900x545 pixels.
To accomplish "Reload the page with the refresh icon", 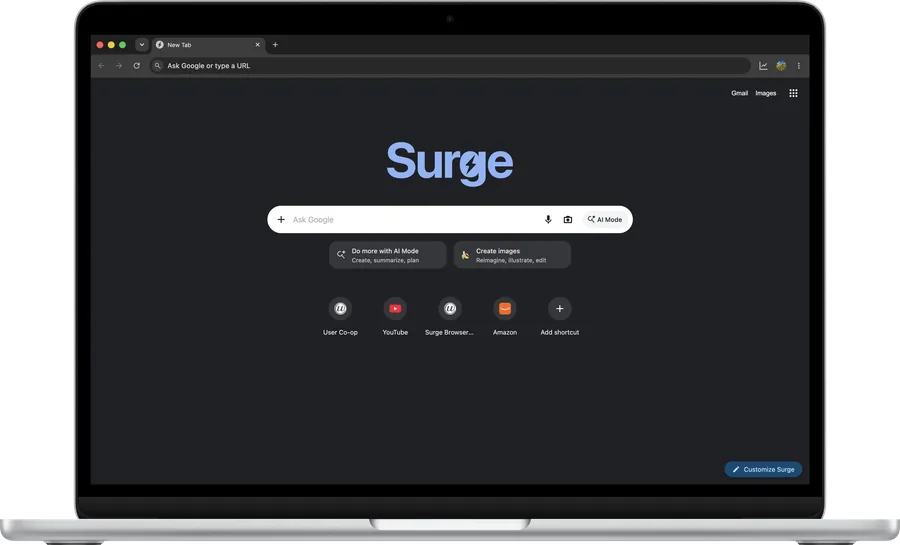I will pyautogui.click(x=137, y=66).
